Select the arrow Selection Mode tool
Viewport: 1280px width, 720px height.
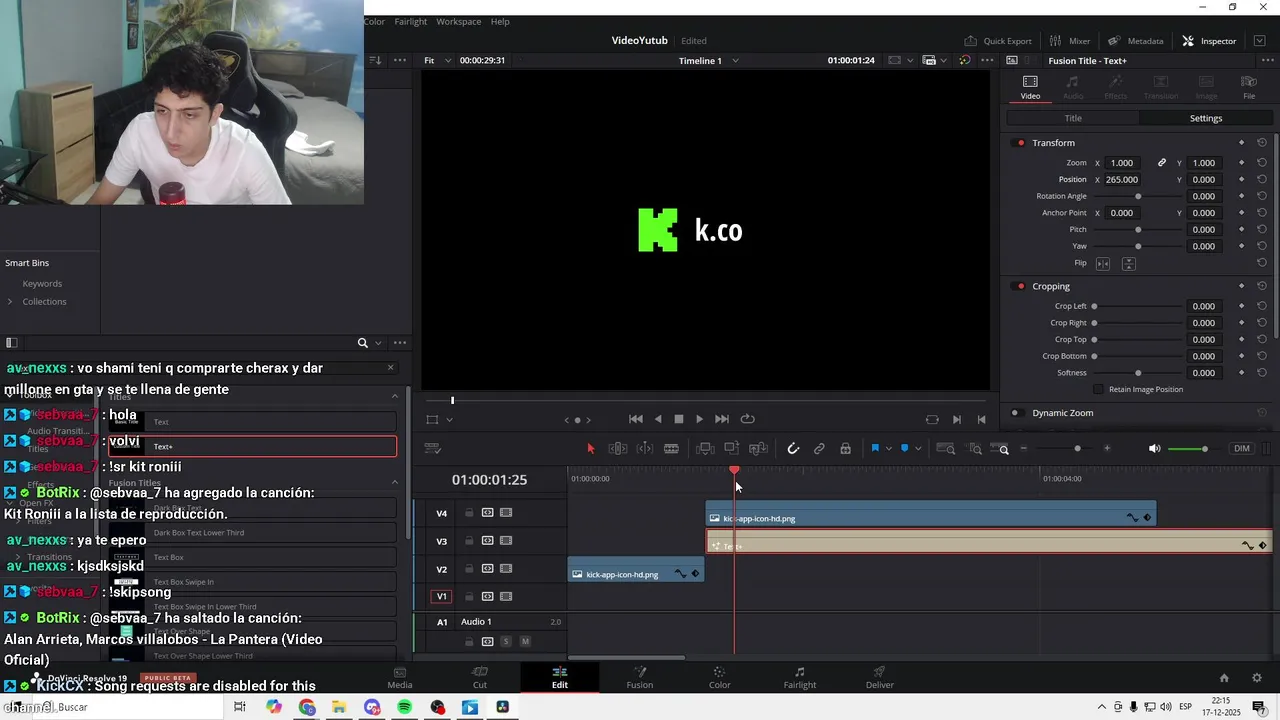[590, 449]
